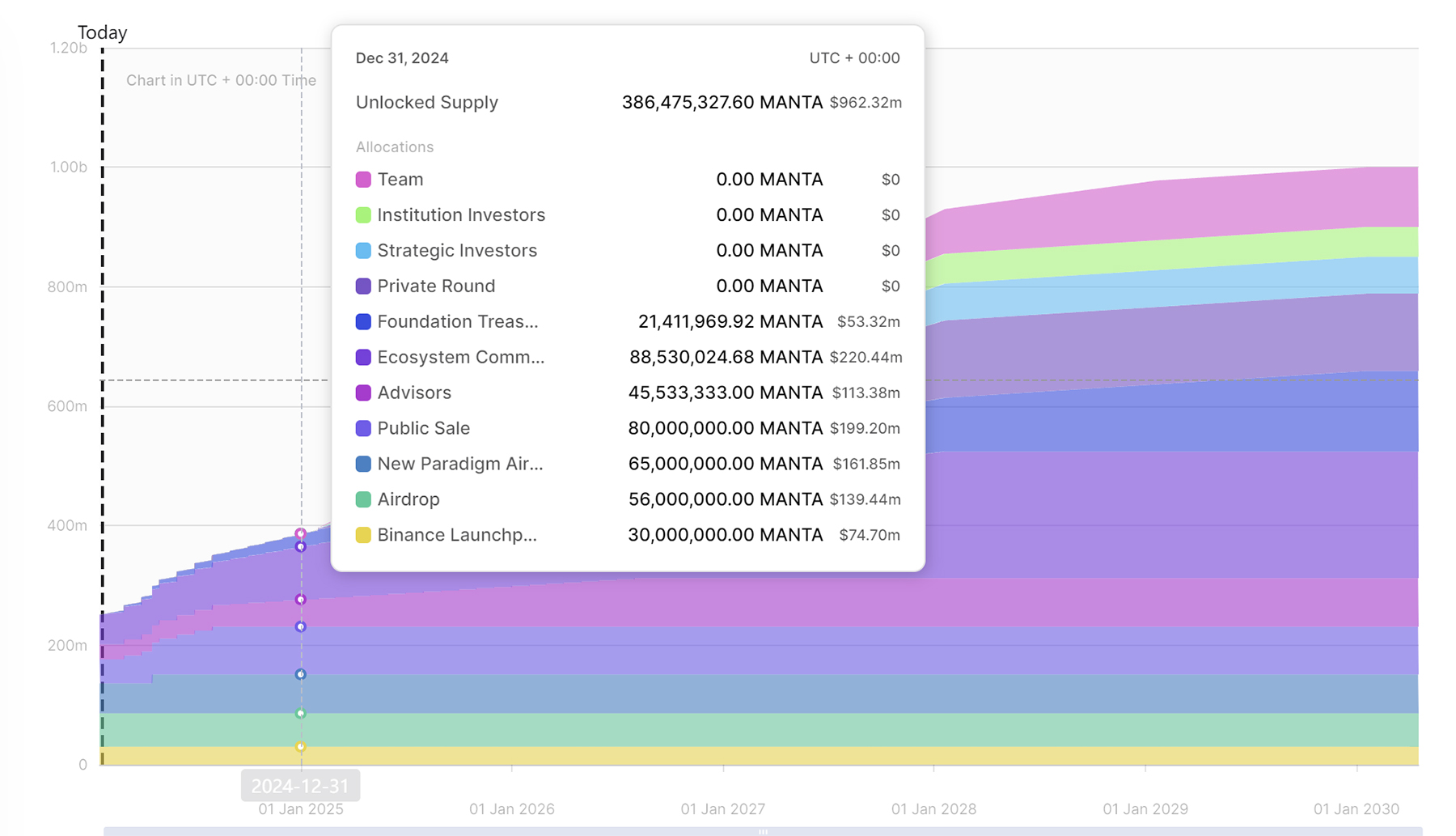Click the green Institution Investors swatch

[x=363, y=215]
